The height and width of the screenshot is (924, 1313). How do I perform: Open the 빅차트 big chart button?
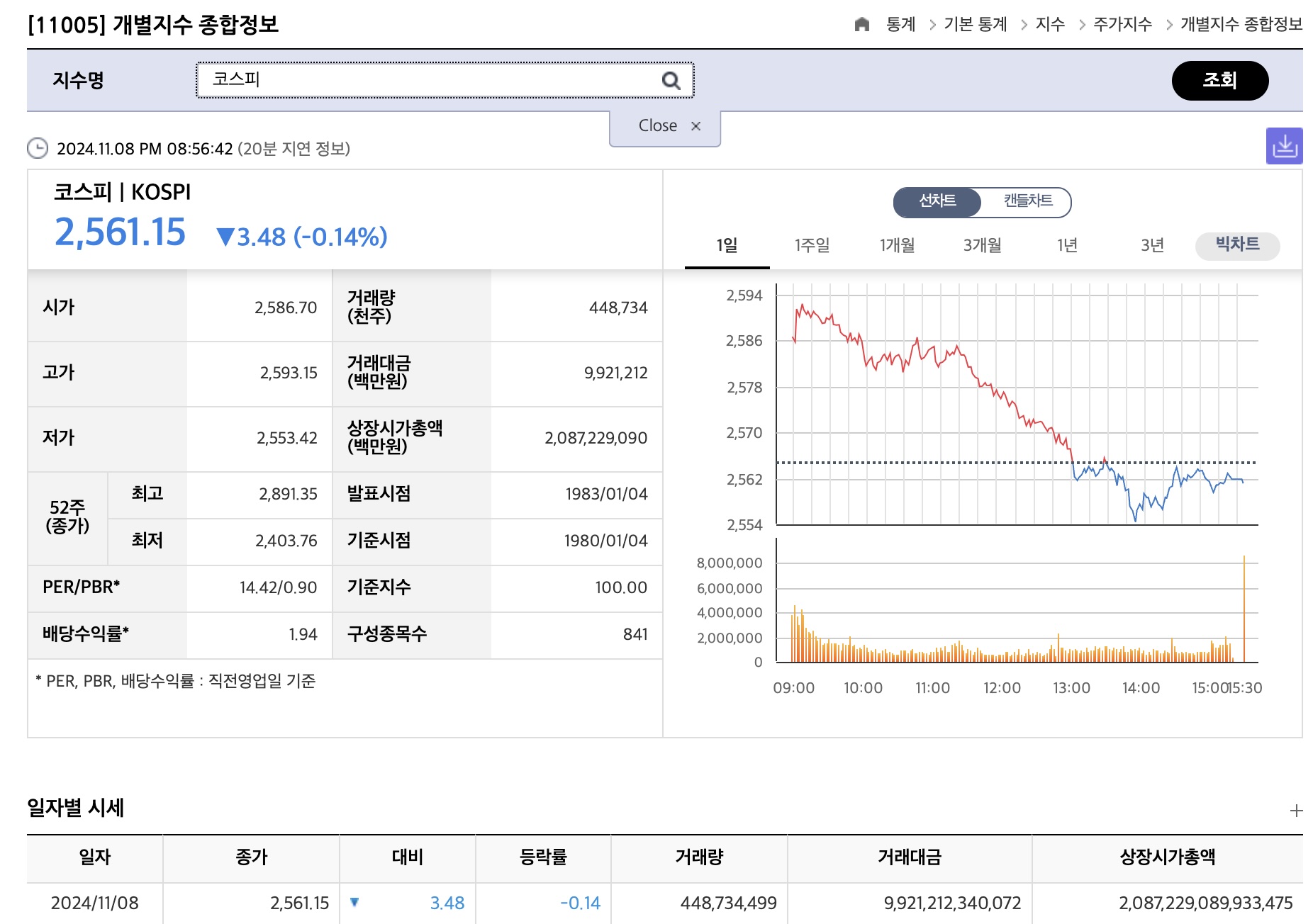1237,245
